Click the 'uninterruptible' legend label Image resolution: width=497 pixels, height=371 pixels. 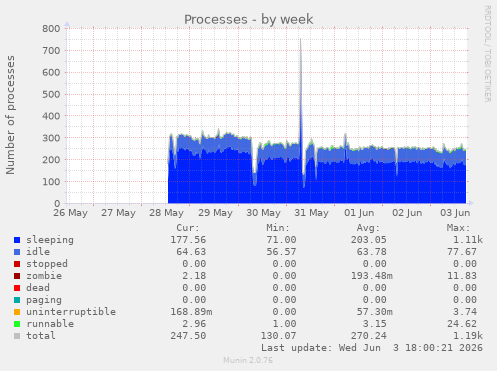71,312
